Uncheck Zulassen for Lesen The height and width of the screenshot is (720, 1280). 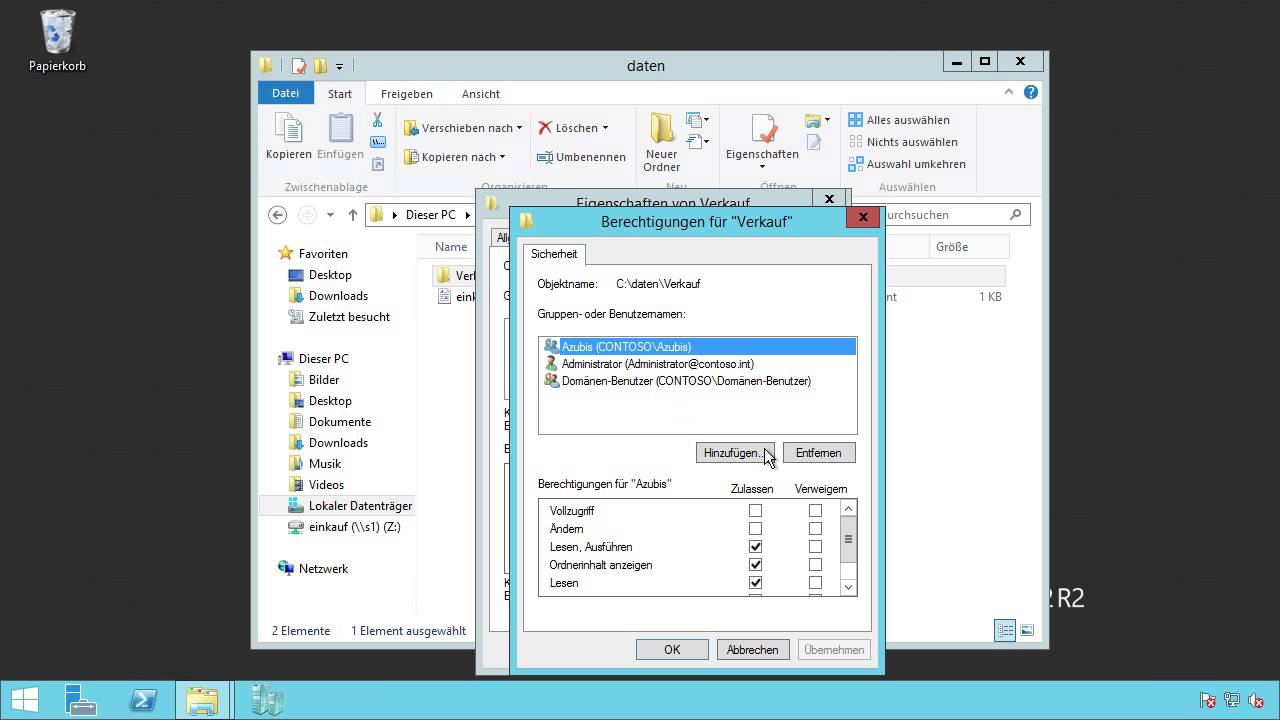click(x=755, y=583)
